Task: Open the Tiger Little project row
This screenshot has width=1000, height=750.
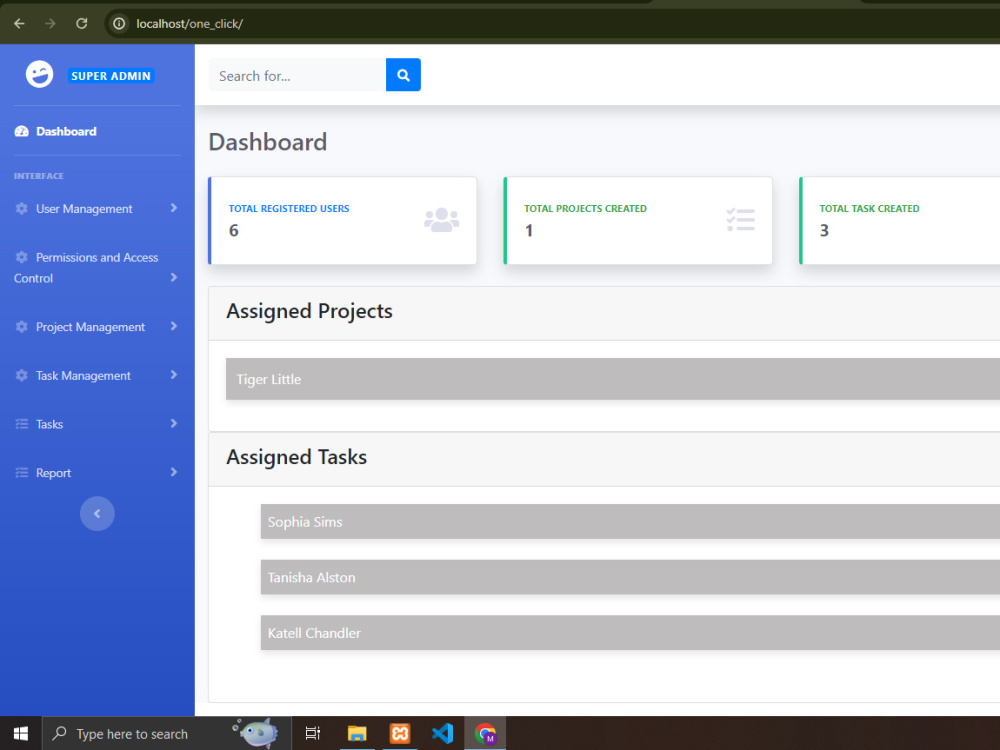Action: tap(612, 379)
